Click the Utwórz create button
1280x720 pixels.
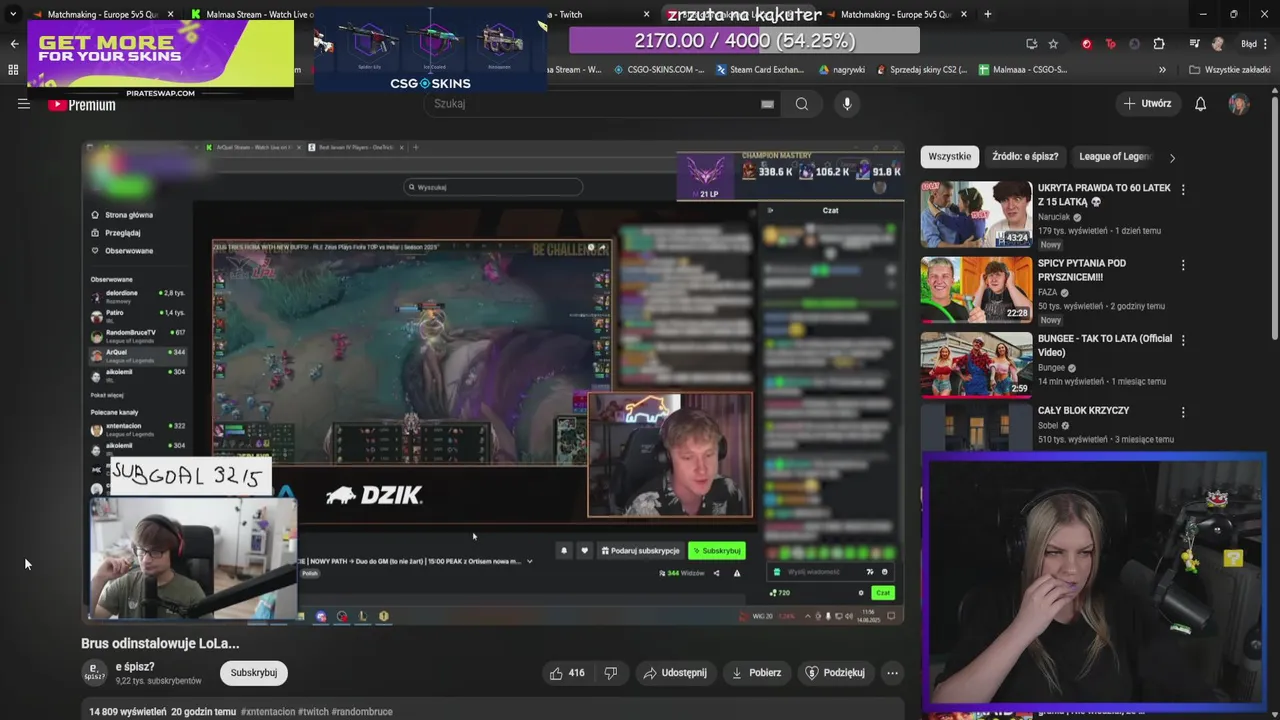pos(1147,104)
